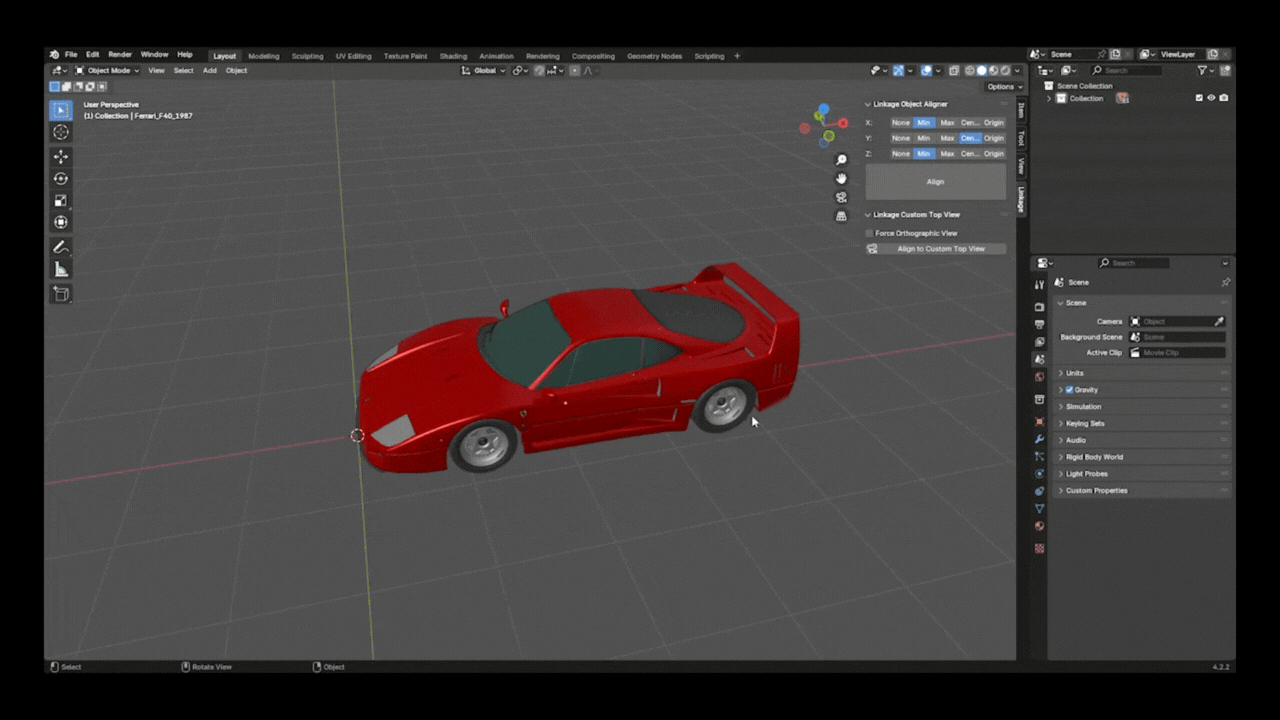Image resolution: width=1280 pixels, height=720 pixels.
Task: Open the Tool settings properties tab icon
Action: coord(1039,285)
